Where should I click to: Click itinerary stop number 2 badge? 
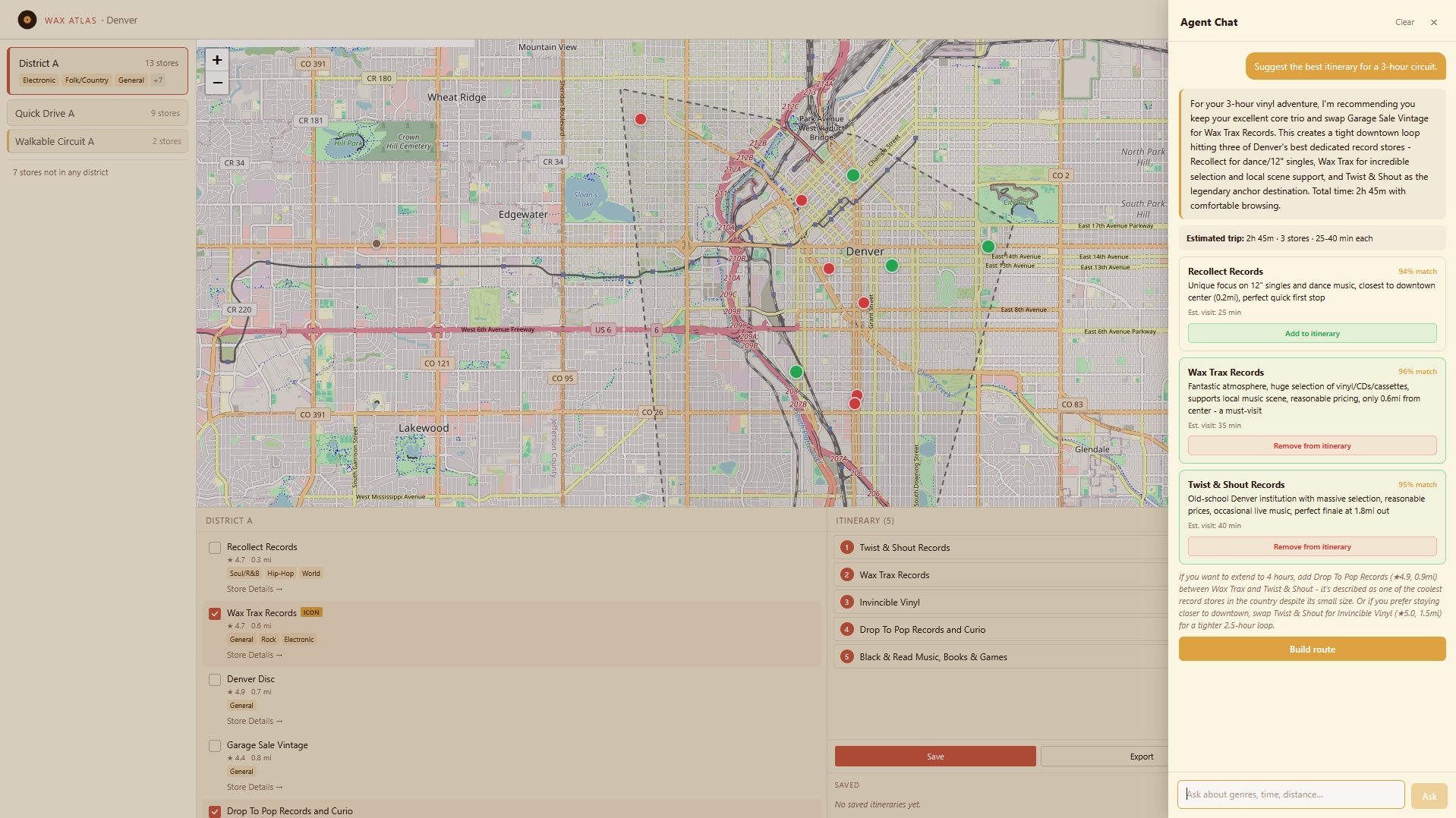coord(847,574)
